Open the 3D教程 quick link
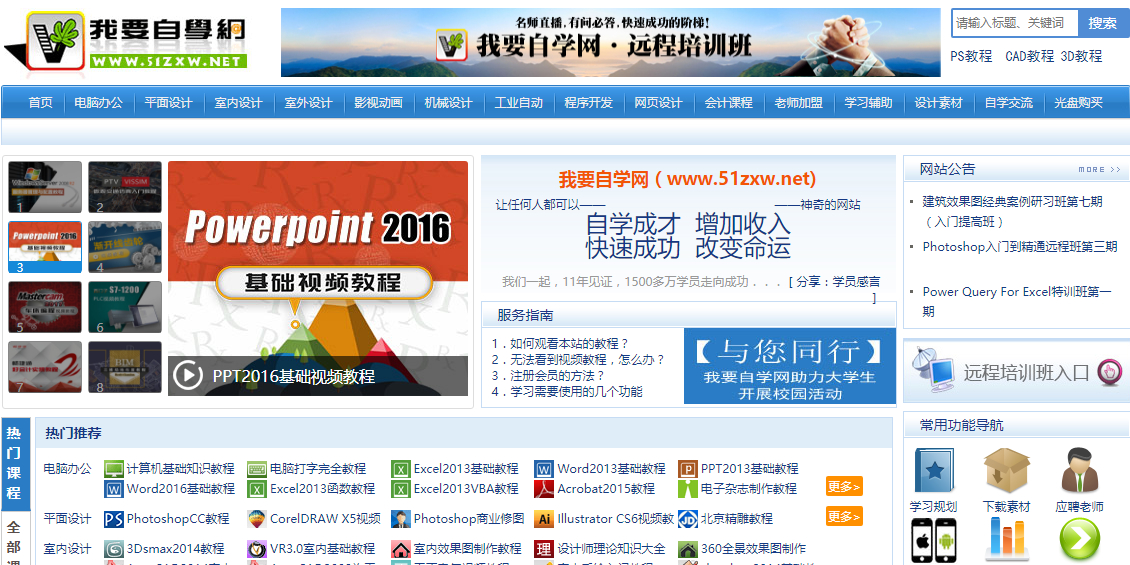Viewport: 1130px width, 565px height. (x=1081, y=55)
